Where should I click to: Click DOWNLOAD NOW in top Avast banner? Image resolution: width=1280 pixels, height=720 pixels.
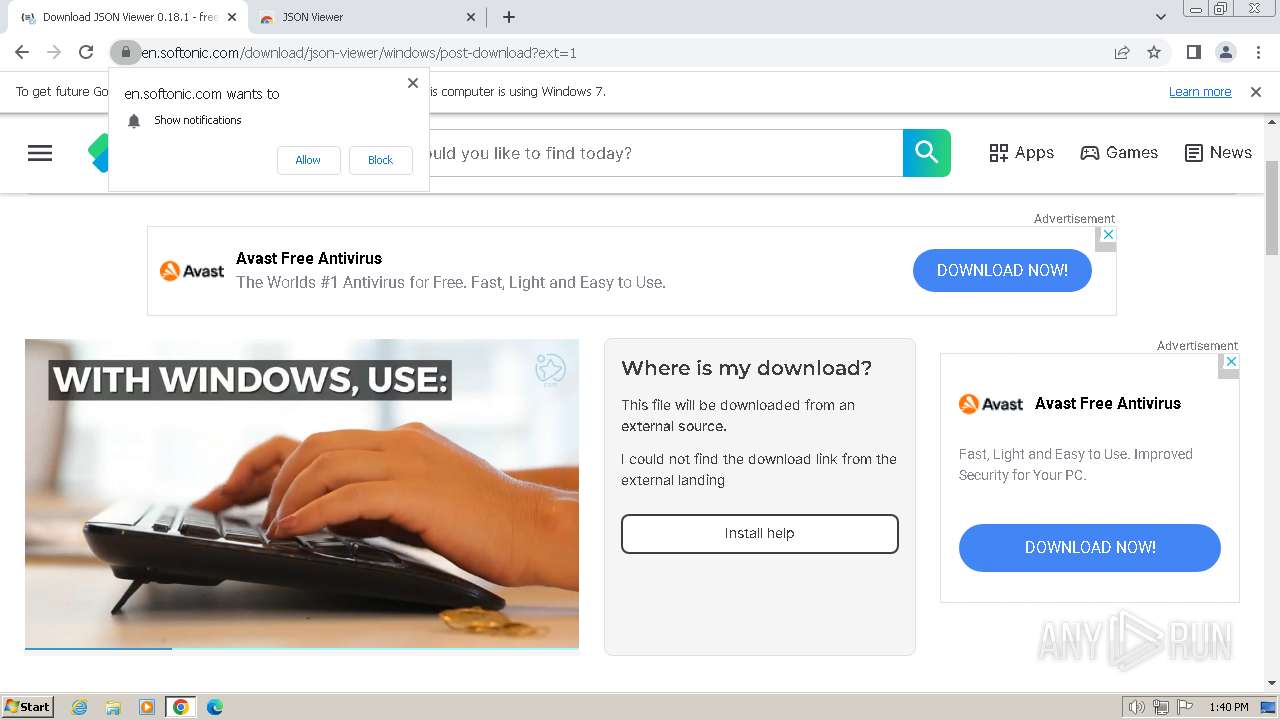1002,271
